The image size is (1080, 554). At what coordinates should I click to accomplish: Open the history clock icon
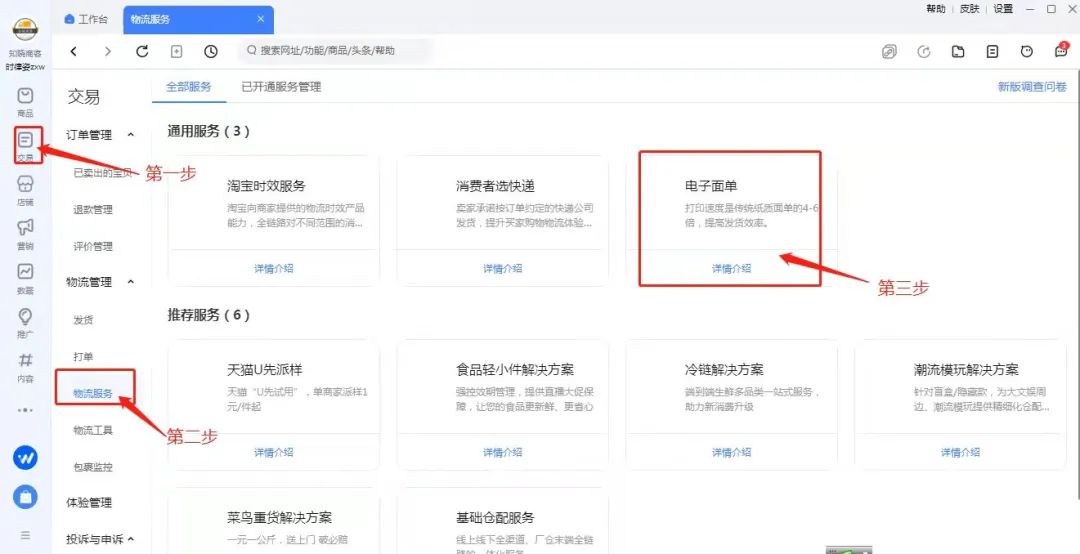coord(210,52)
